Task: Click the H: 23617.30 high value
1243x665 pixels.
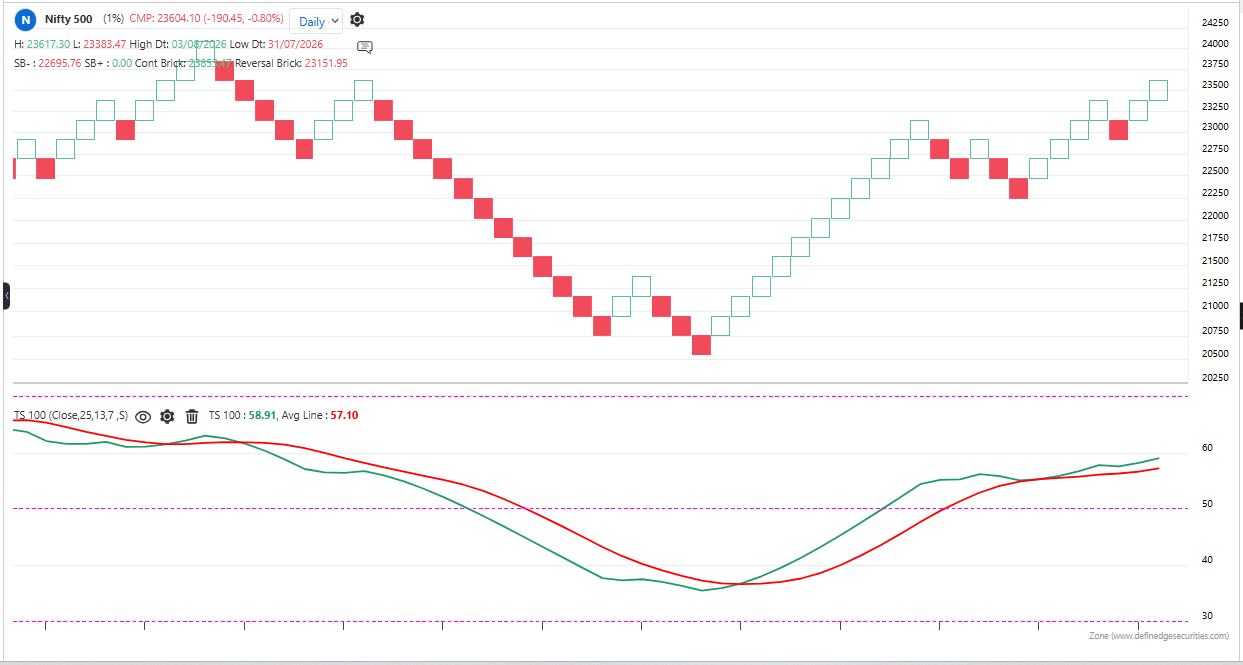Action: point(42,44)
